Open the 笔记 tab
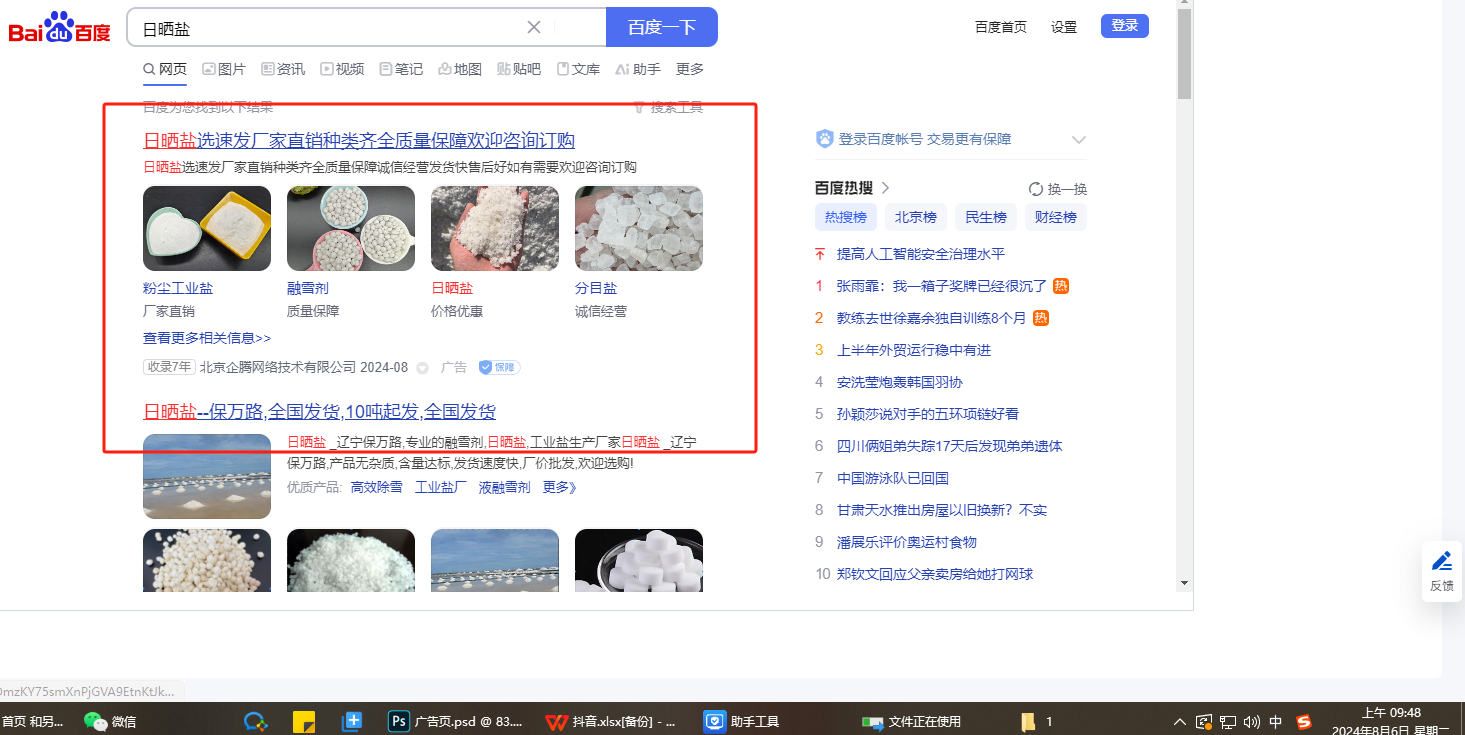 pos(401,69)
